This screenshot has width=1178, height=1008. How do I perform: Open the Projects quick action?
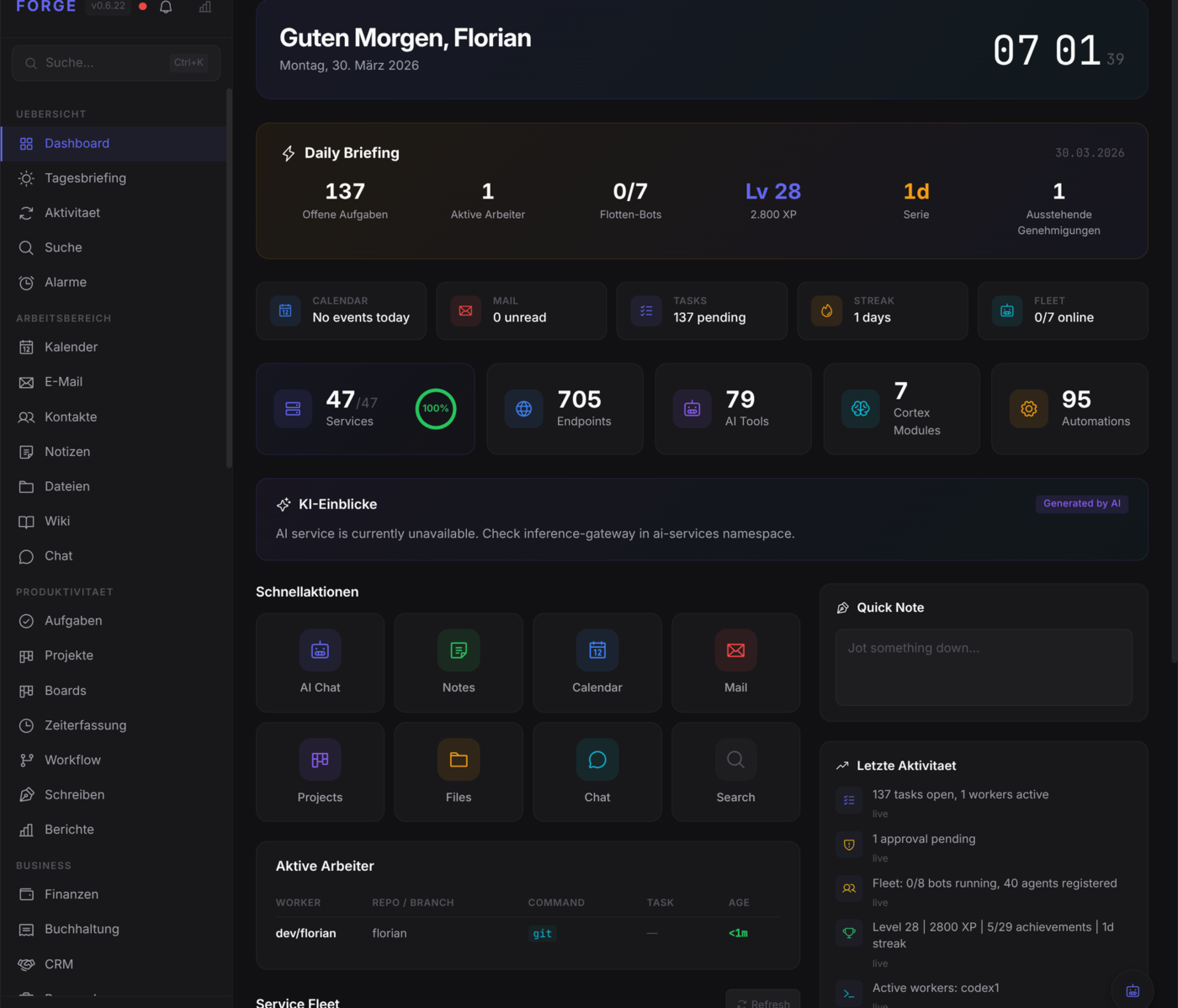320,772
